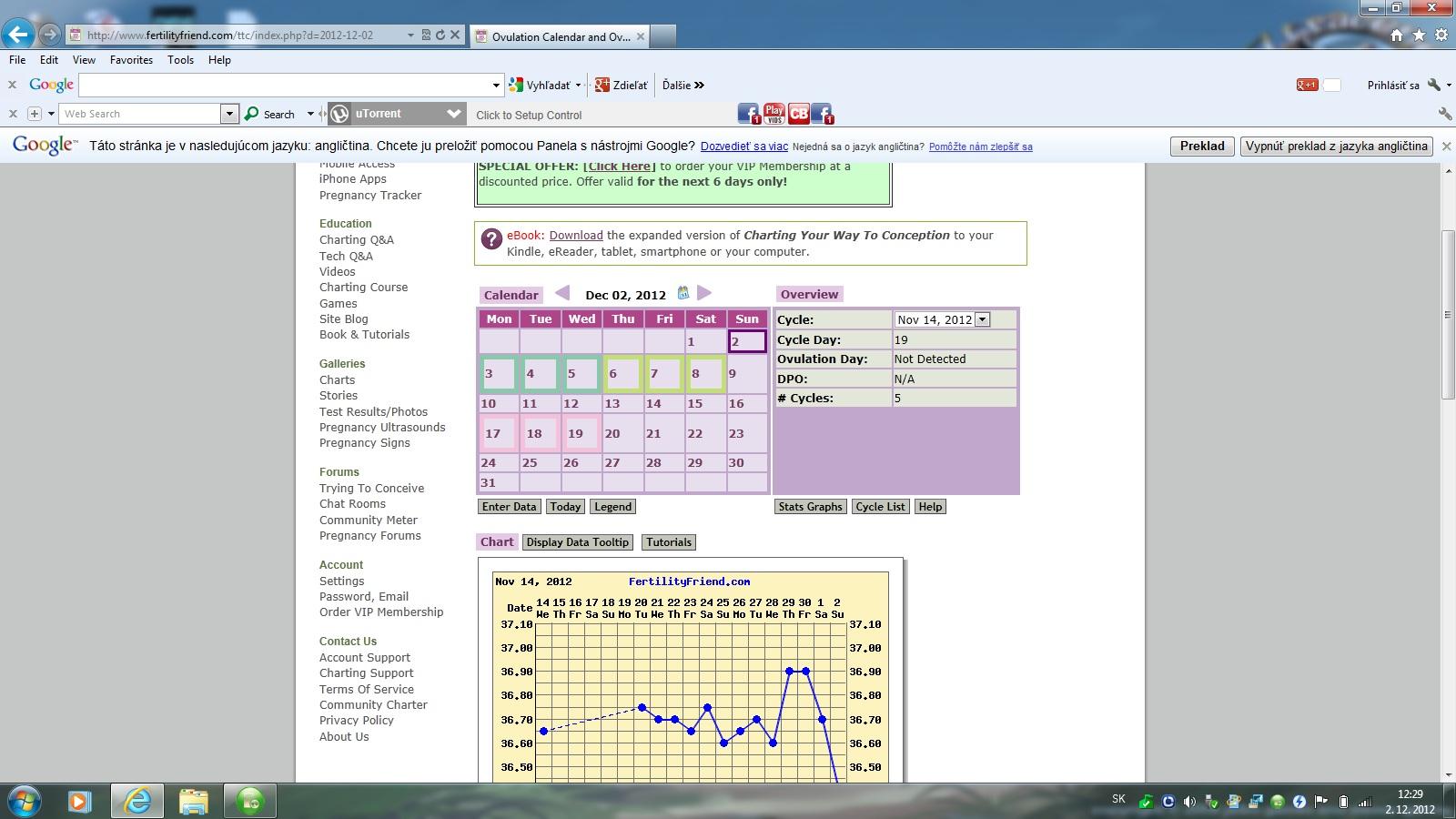Click the Display Data Tooltip button

(x=577, y=542)
